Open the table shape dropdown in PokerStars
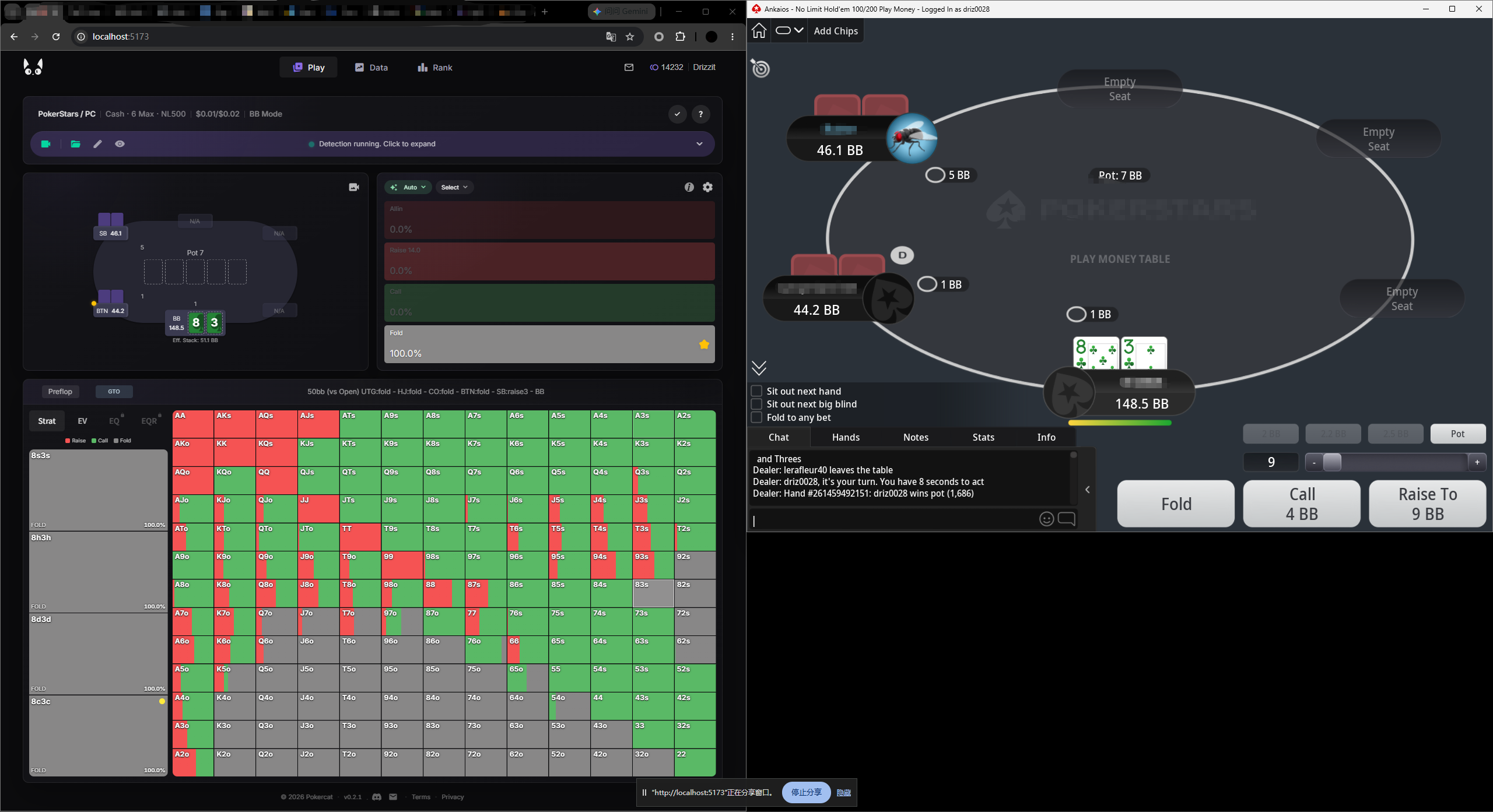 click(x=790, y=31)
